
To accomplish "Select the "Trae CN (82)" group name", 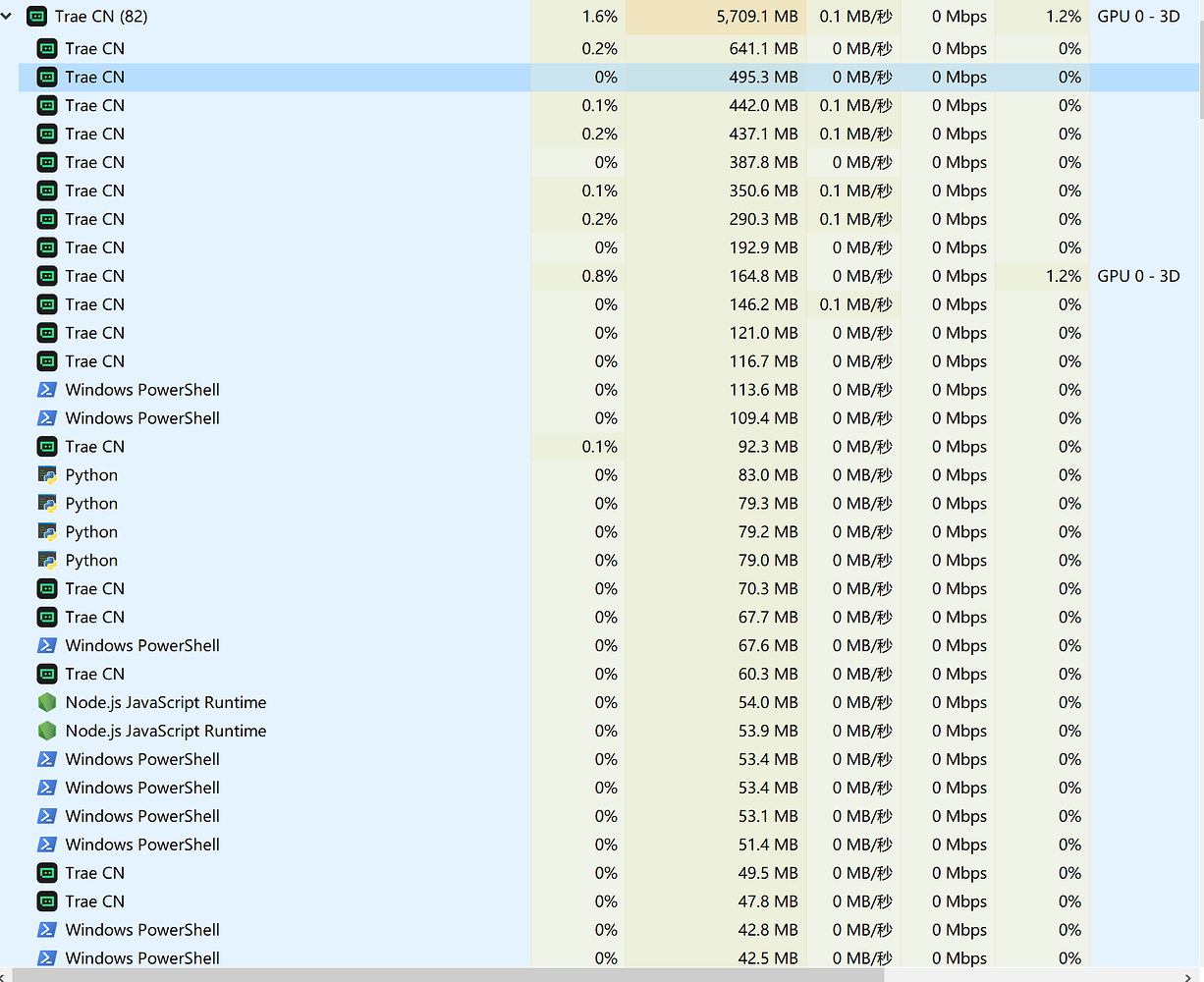I will click(101, 17).
